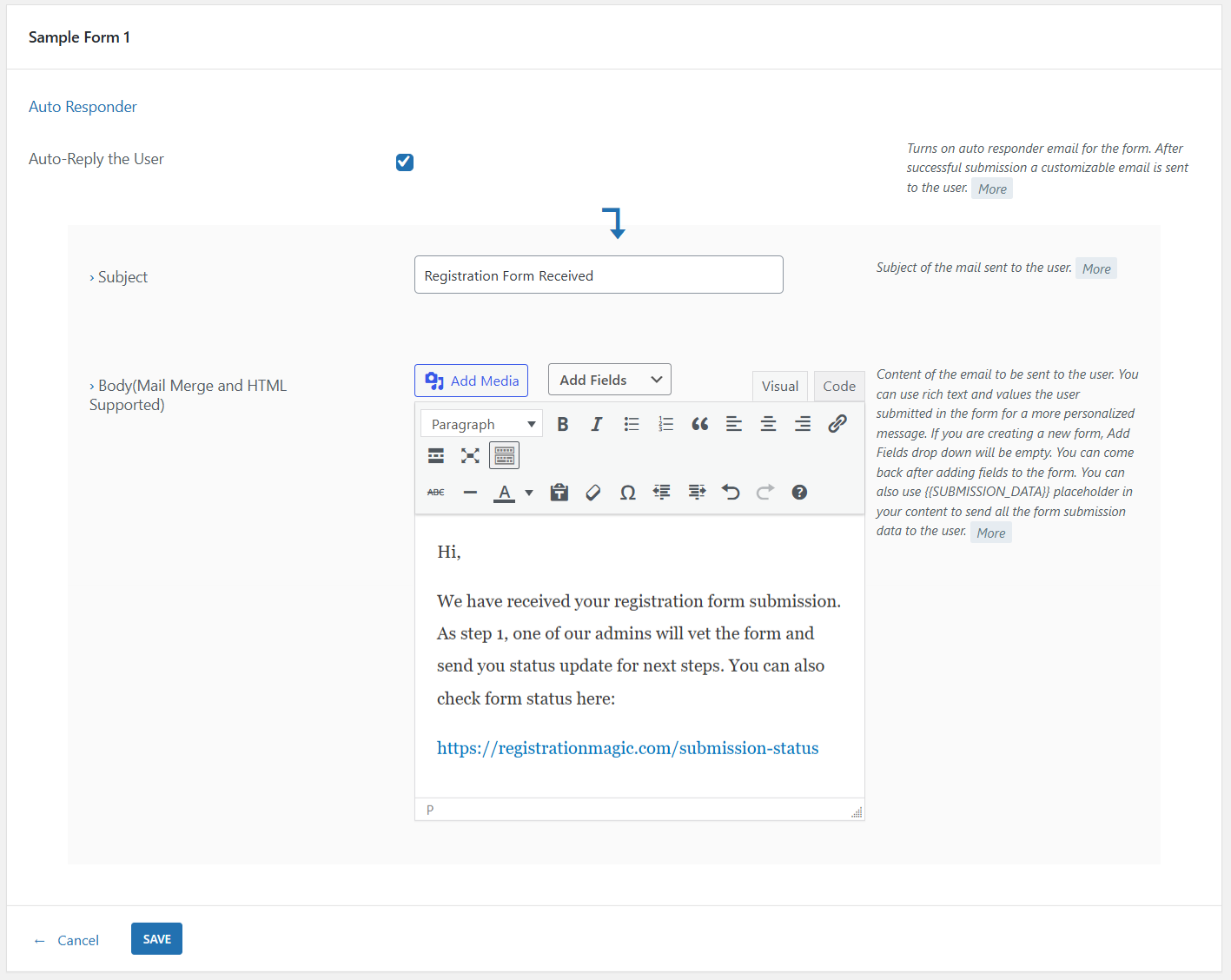This screenshot has height=980, width=1231.
Task: Apply italic formatting in editor toolbar
Action: [597, 424]
